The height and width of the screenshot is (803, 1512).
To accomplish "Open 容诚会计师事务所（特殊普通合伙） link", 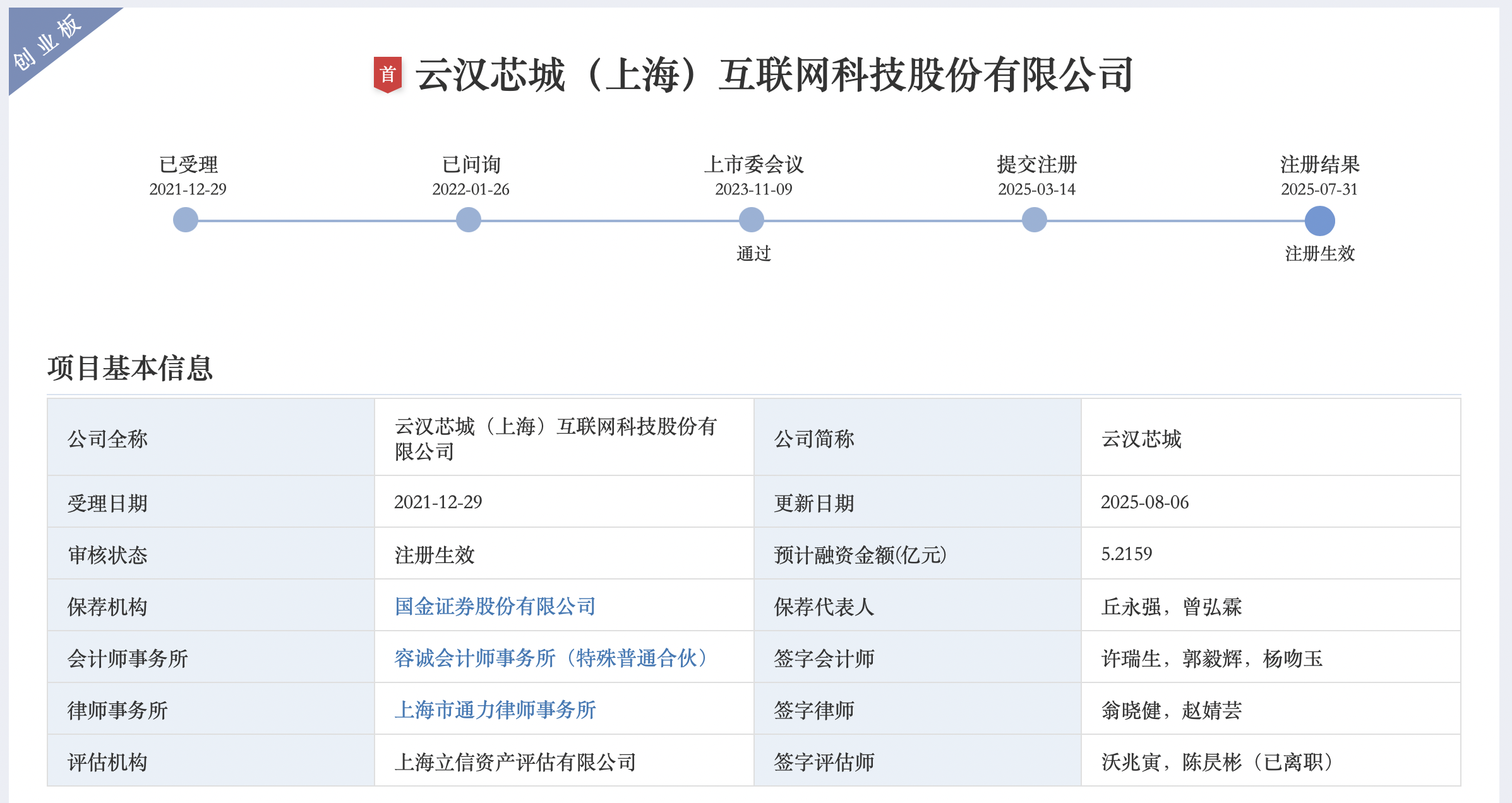I will (552, 658).
